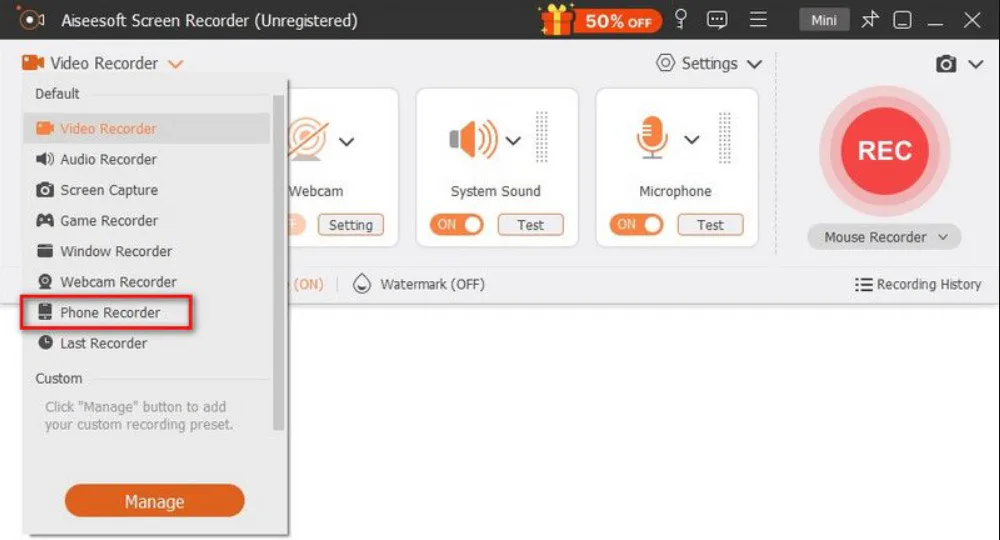Select Webcam Recorder menu entry
Screen dimensions: 1000x540
147,282
